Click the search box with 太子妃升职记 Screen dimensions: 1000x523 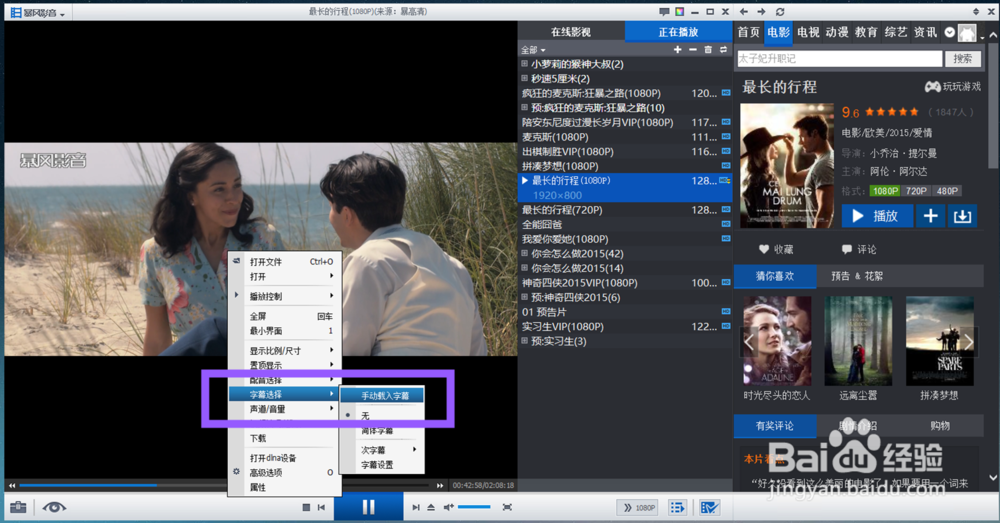(839, 59)
